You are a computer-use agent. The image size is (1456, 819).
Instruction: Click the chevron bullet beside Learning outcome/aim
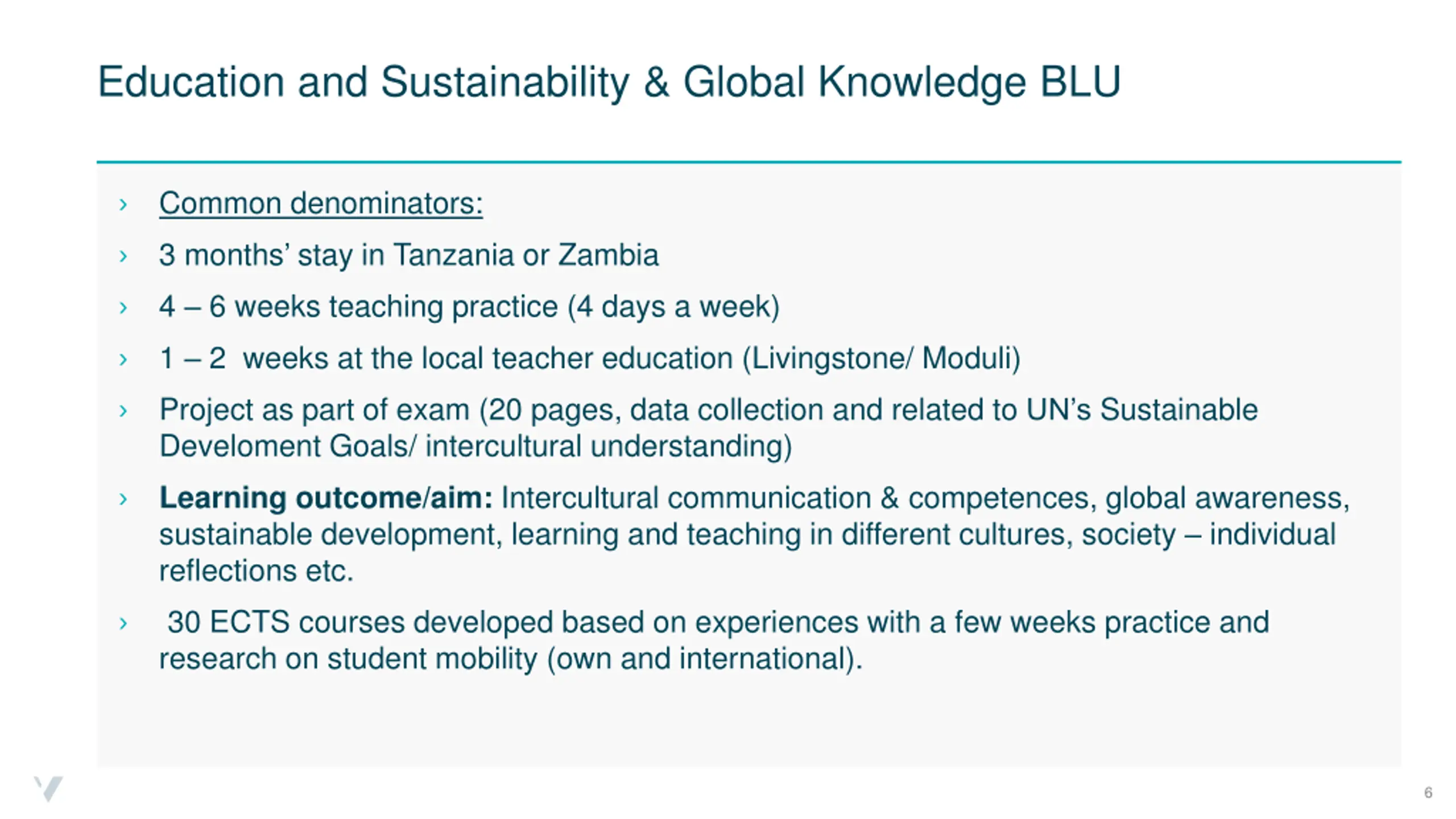[123, 499]
